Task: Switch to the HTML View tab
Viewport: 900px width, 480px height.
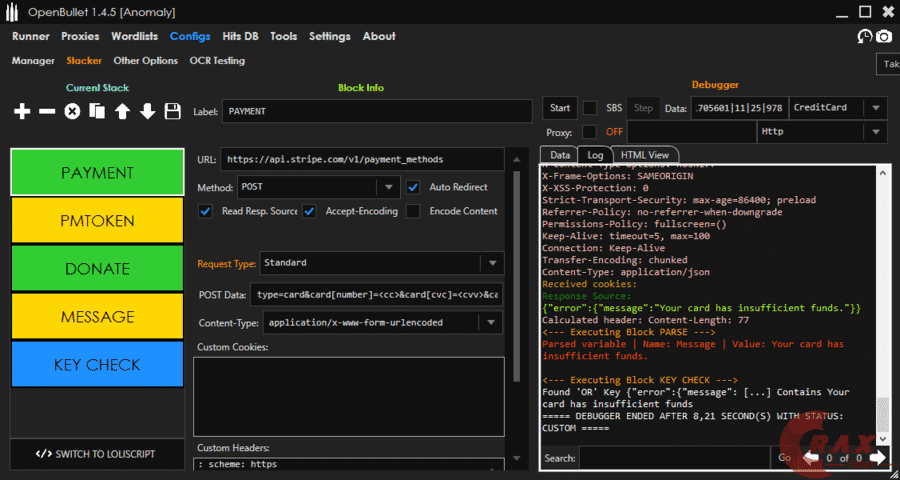Action: (644, 155)
